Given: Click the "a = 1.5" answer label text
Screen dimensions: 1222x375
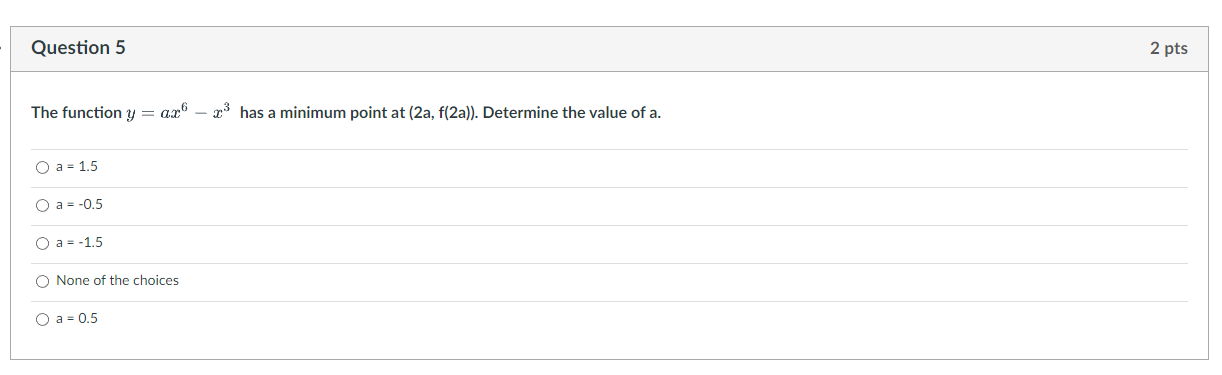Looking at the screenshot, I should point(77,167).
